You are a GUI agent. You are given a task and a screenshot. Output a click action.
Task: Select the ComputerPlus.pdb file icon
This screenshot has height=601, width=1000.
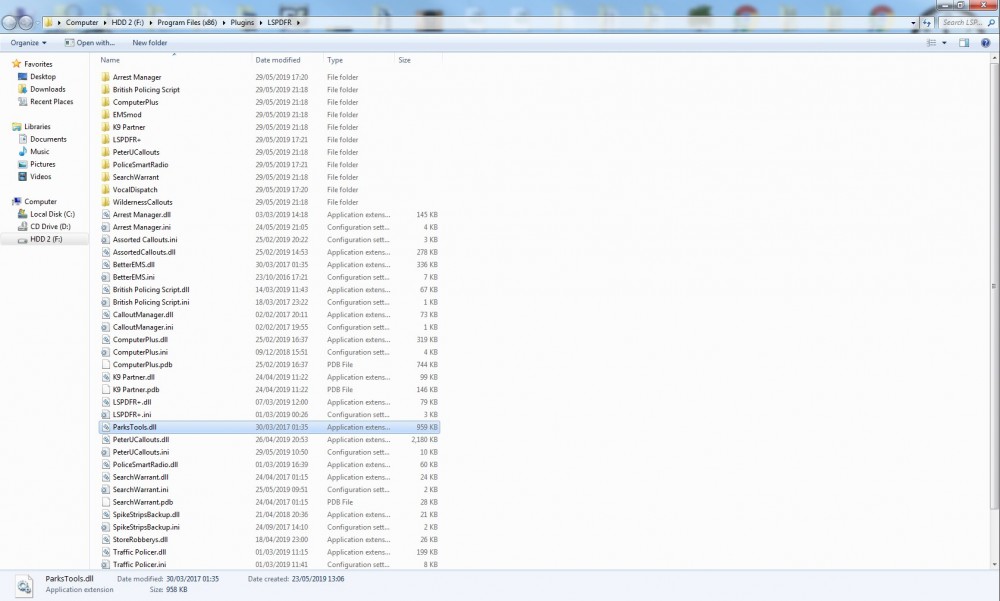tap(106, 365)
